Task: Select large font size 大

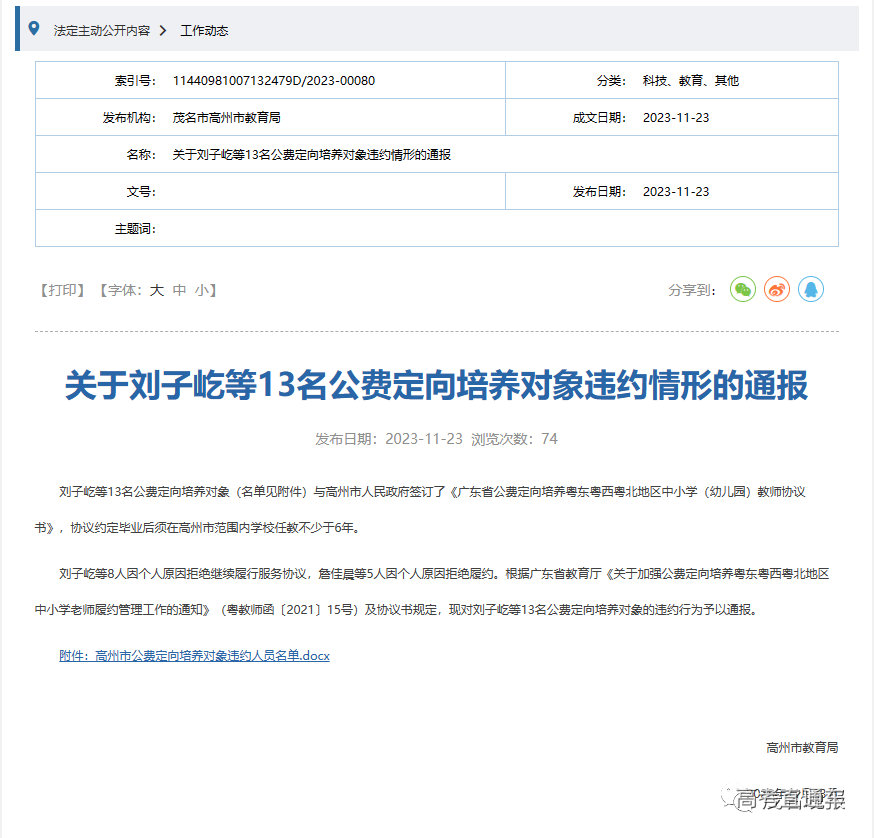Action: click(x=156, y=289)
